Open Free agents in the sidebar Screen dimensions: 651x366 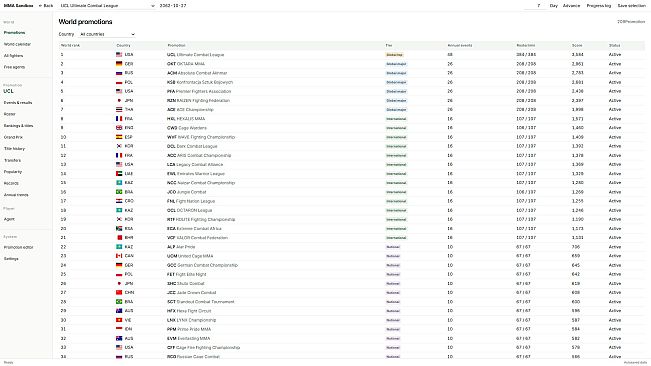pyautogui.click(x=15, y=67)
